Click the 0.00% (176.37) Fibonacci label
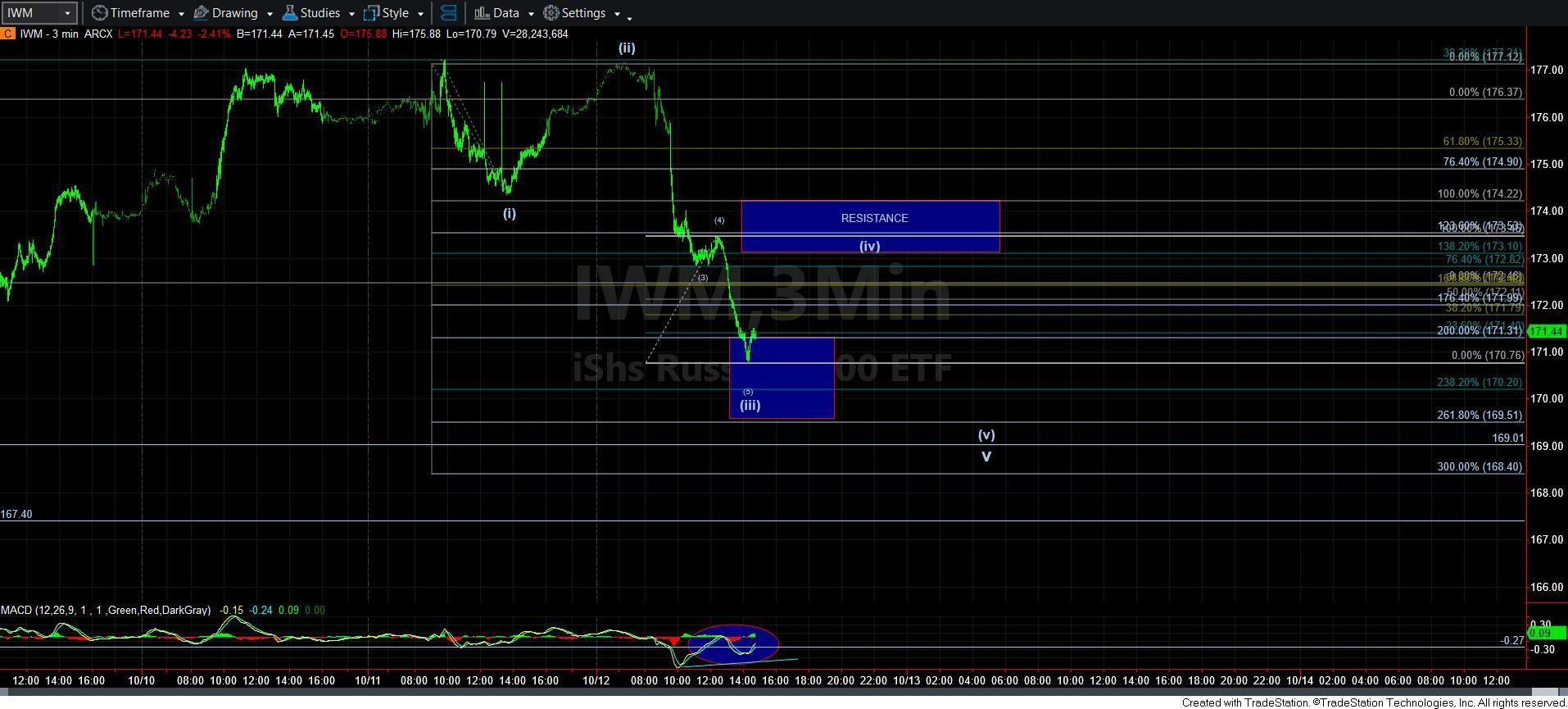This screenshot has width=1568, height=709. (x=1485, y=93)
